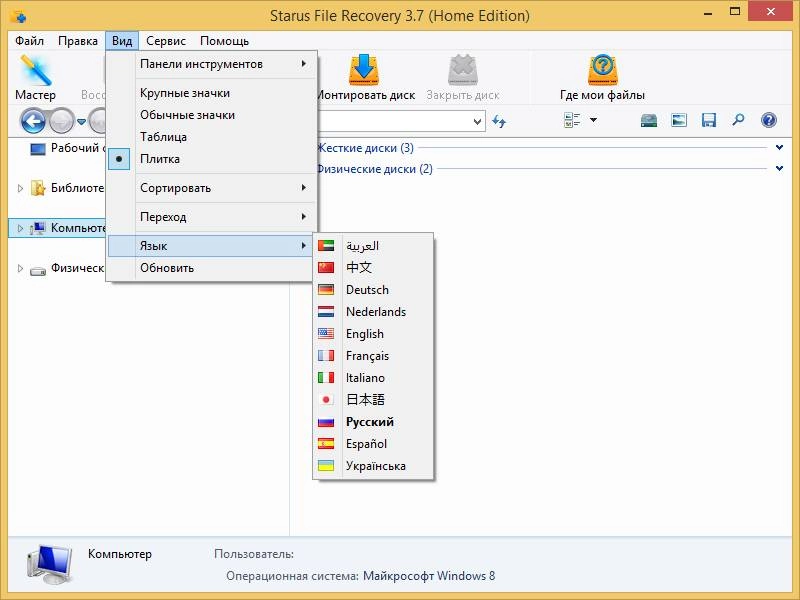The height and width of the screenshot is (600, 800).
Task: Switch view to Обычные значки
Action: pos(212,115)
